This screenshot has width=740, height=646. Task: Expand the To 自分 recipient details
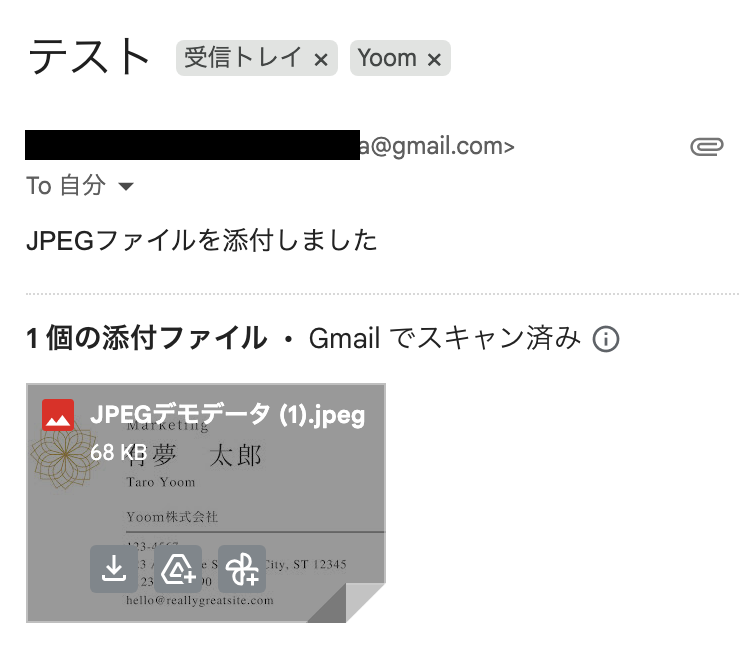coord(126,186)
